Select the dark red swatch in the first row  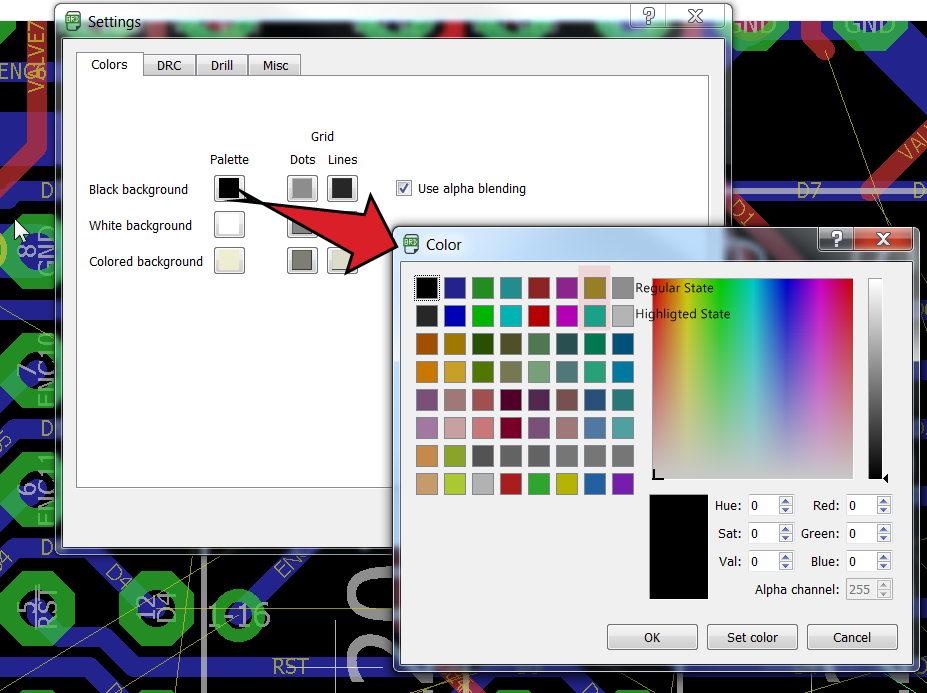[x=539, y=288]
